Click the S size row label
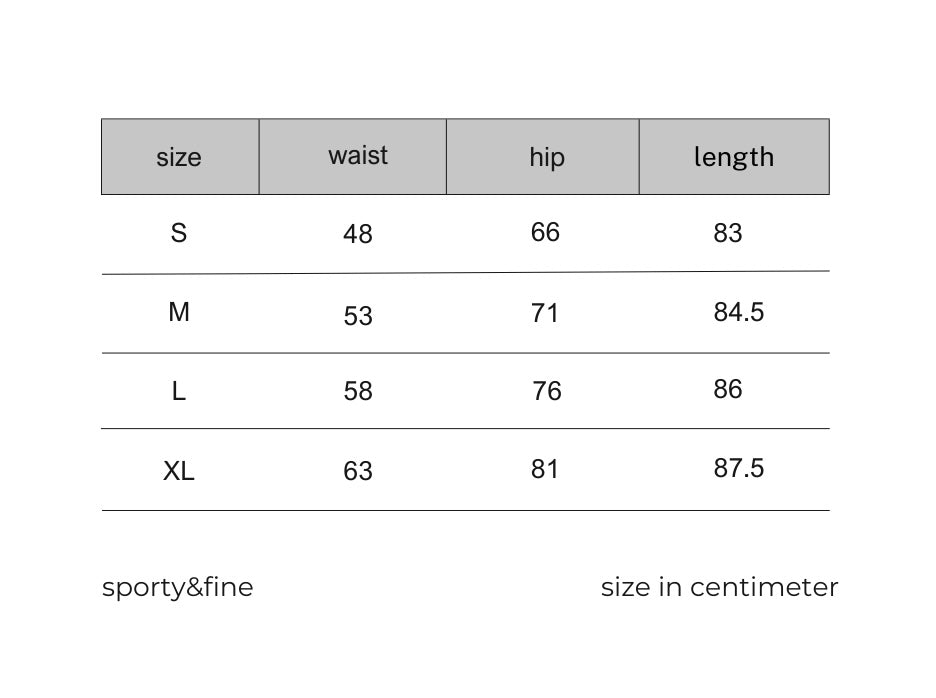Image resolution: width=936 pixels, height=698 pixels. 179,233
